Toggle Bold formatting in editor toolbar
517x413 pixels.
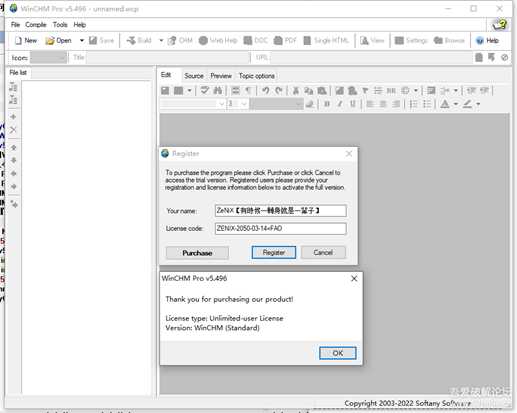click(327, 104)
